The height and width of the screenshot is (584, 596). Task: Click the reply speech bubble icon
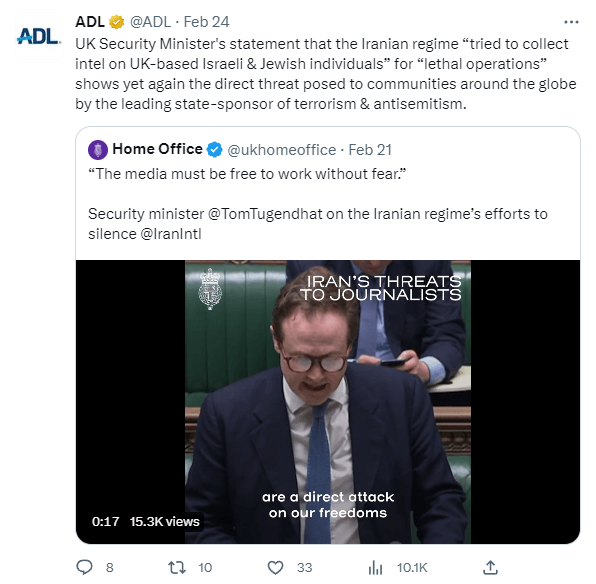(84, 567)
